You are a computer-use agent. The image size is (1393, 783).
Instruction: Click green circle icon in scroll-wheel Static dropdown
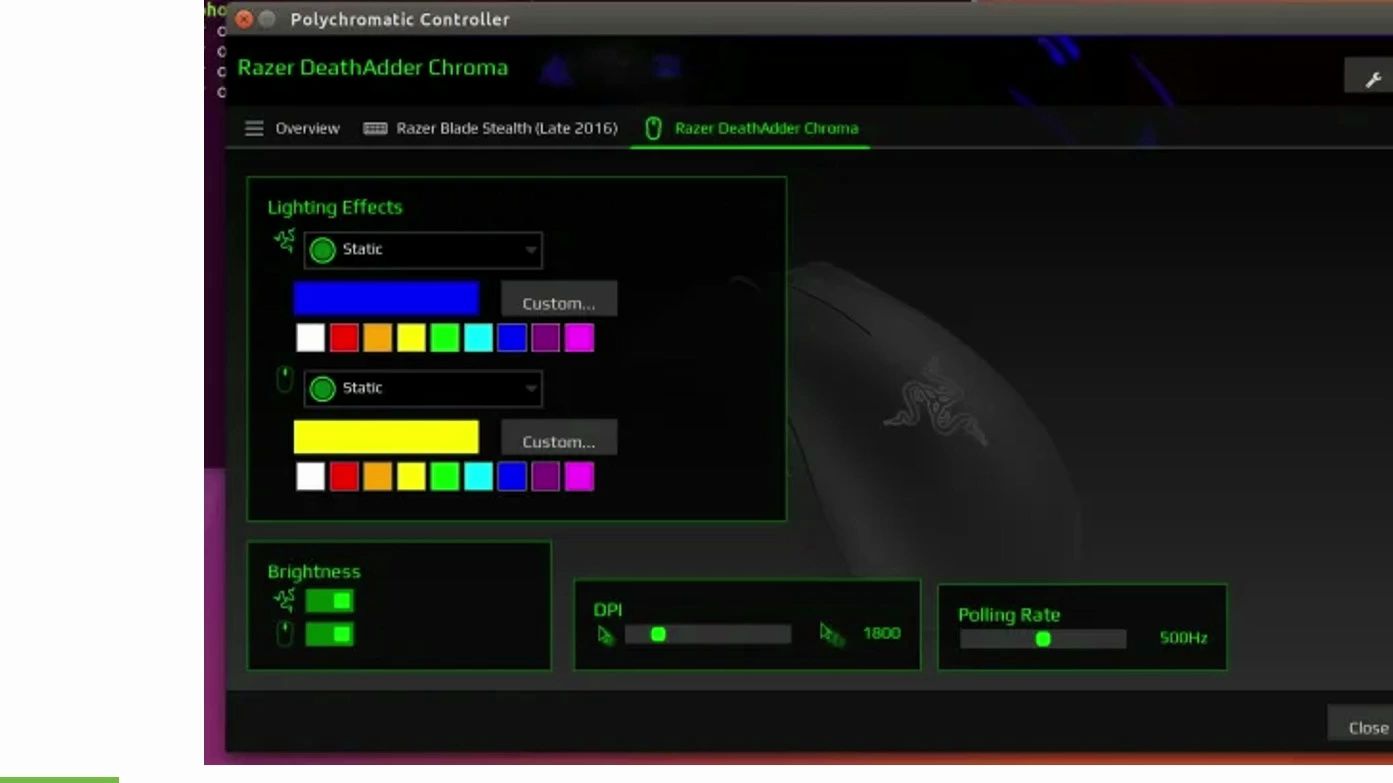[x=322, y=389]
